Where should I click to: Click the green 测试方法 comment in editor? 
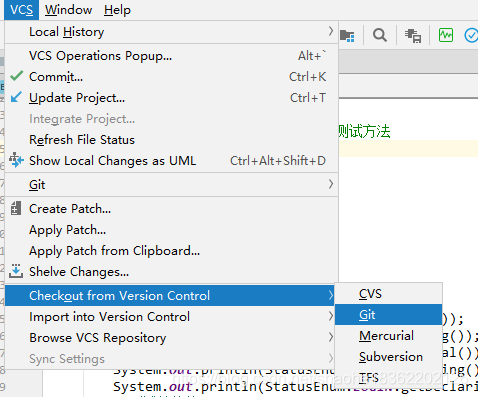click(364, 131)
